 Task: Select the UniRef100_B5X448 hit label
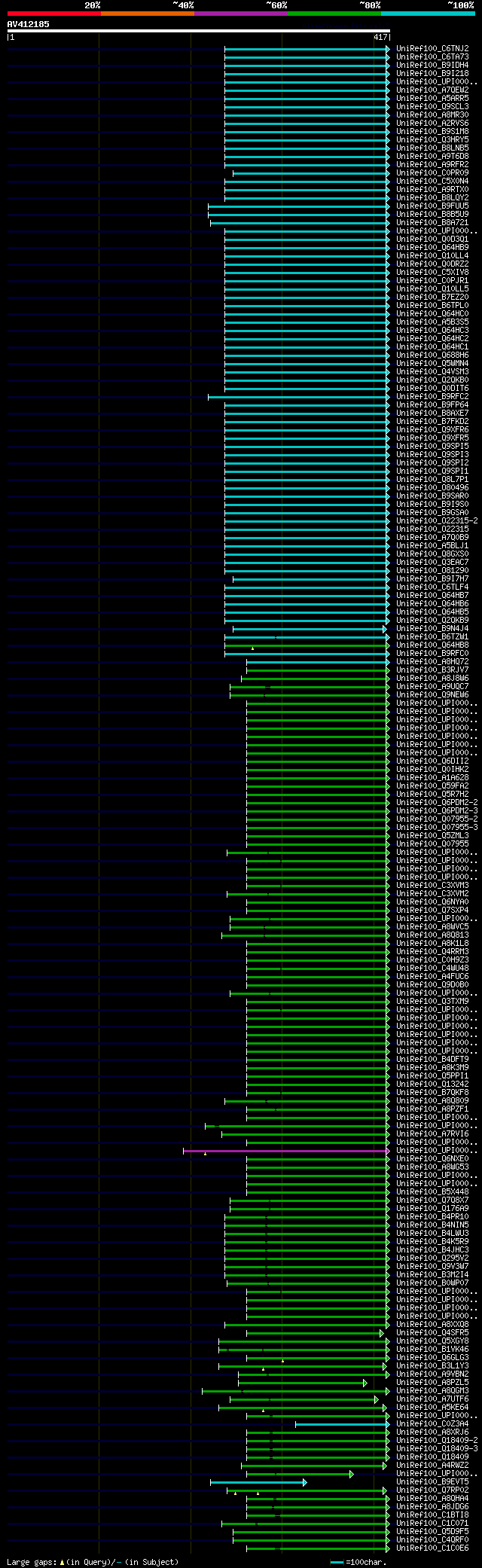pyautogui.click(x=432, y=1192)
